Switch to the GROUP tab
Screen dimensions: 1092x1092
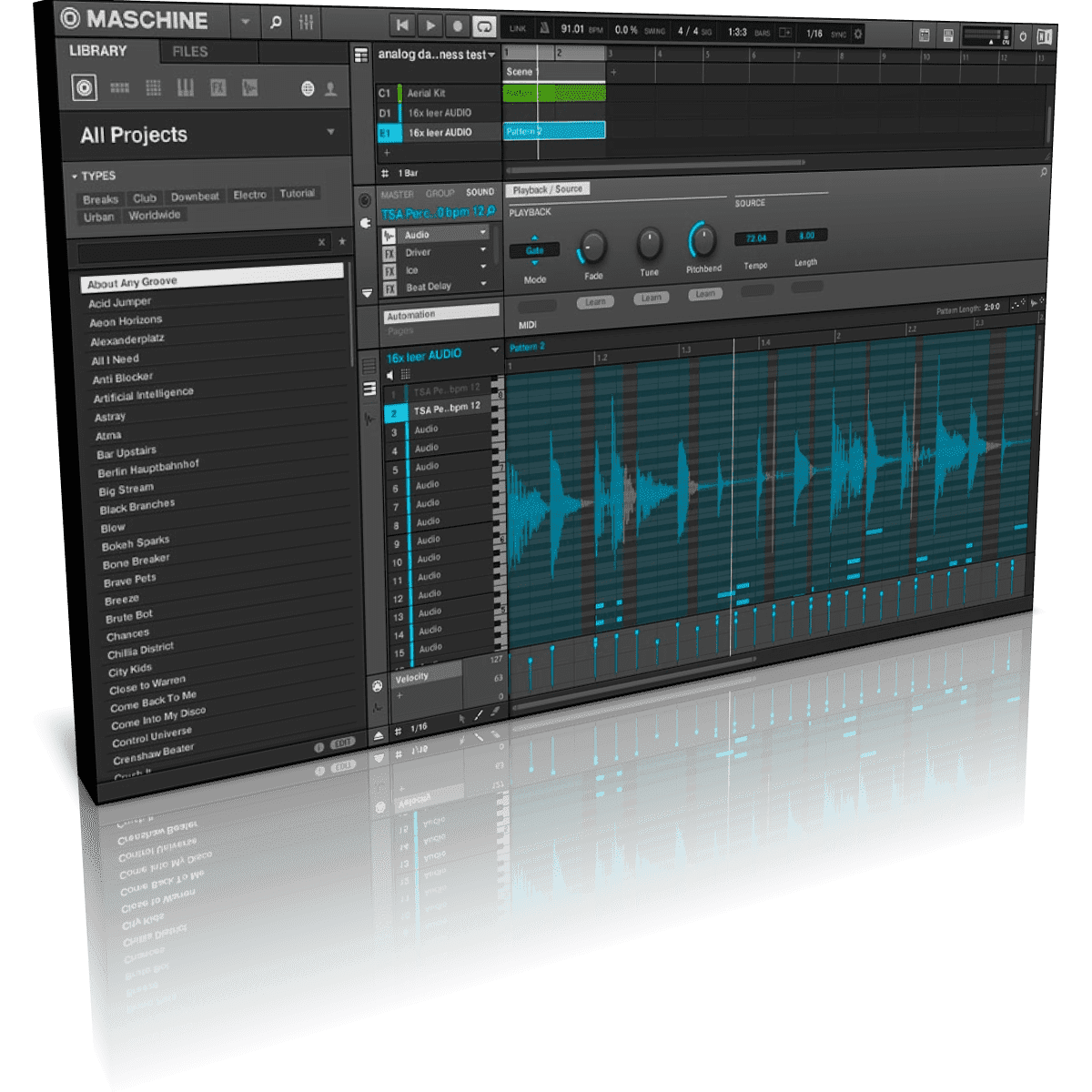coord(440,193)
